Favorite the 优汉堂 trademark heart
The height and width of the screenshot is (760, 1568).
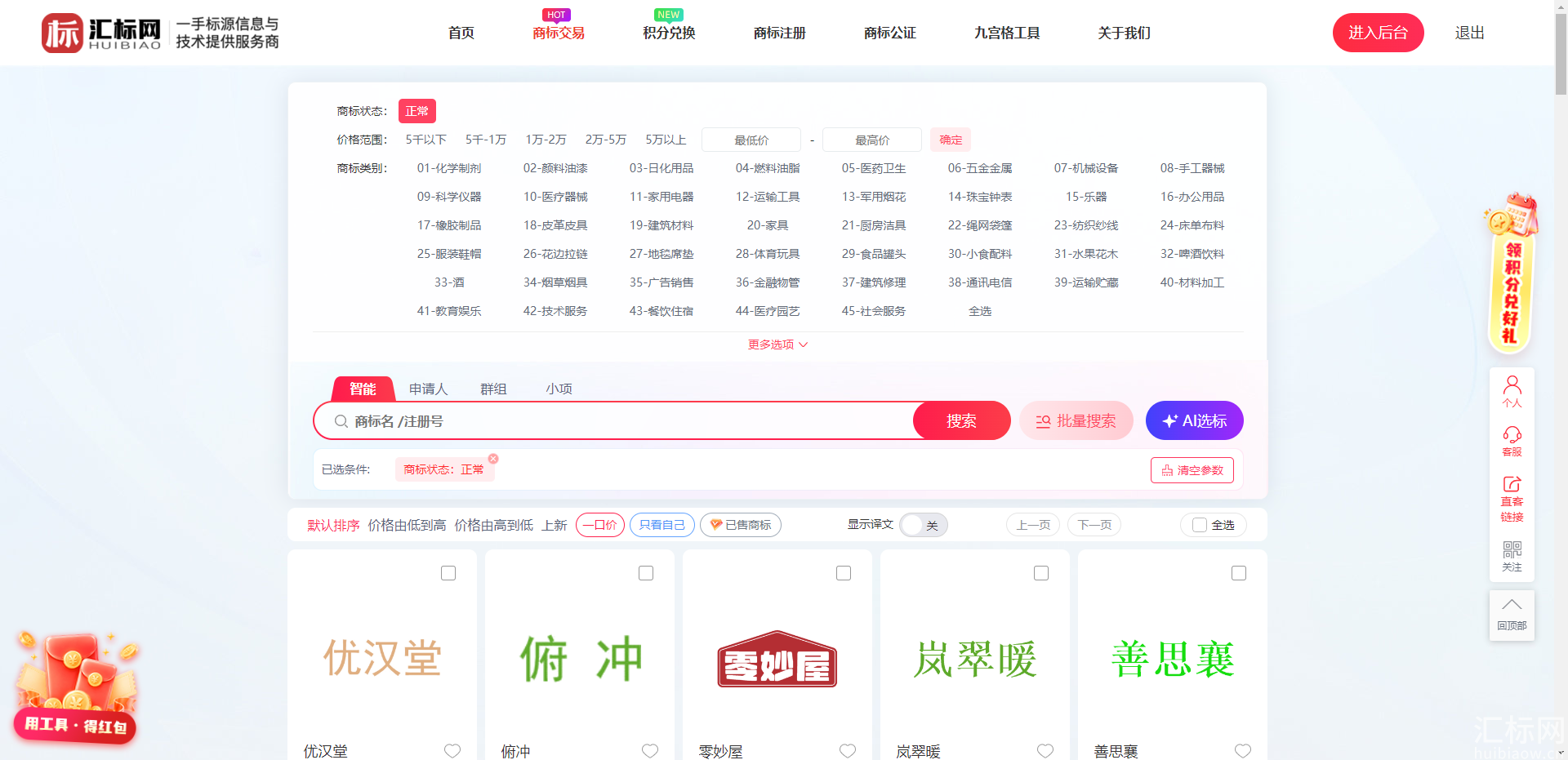(x=452, y=750)
